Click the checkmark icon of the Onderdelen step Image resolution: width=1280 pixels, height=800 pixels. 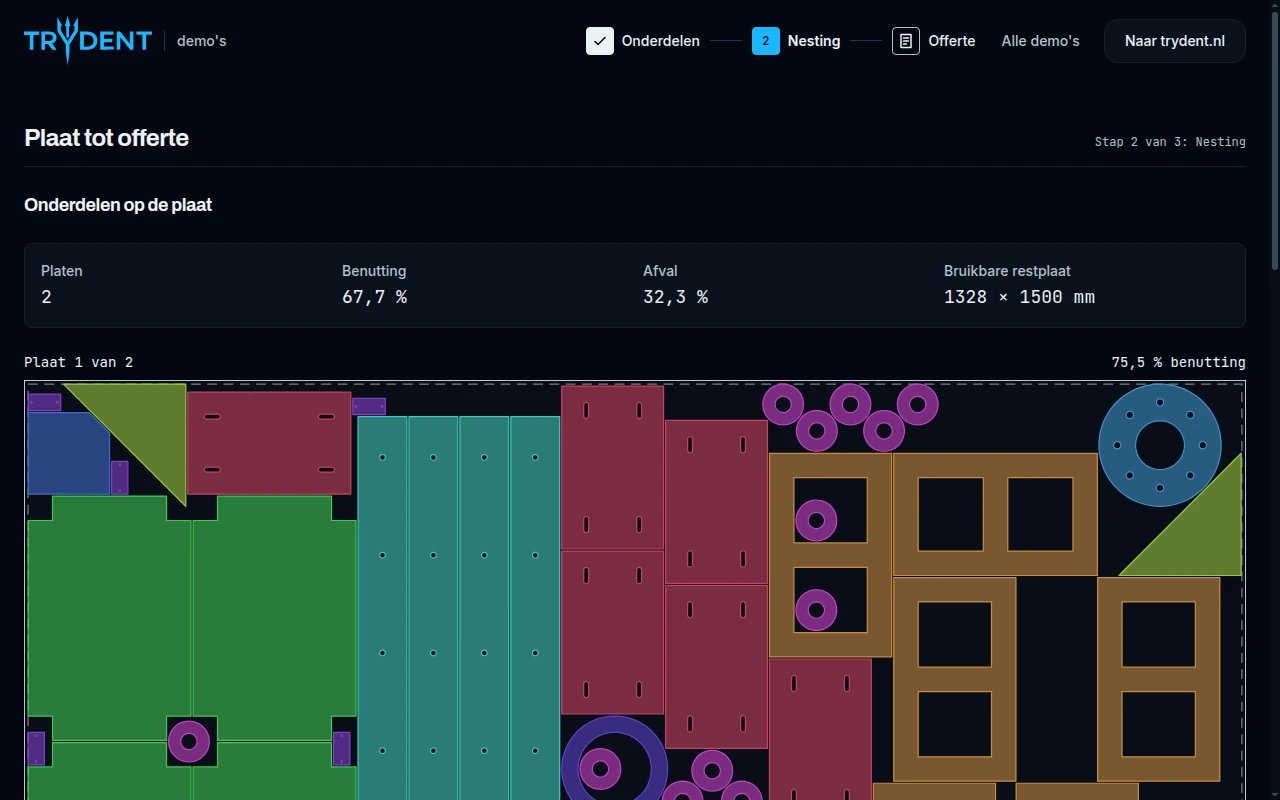coord(600,41)
